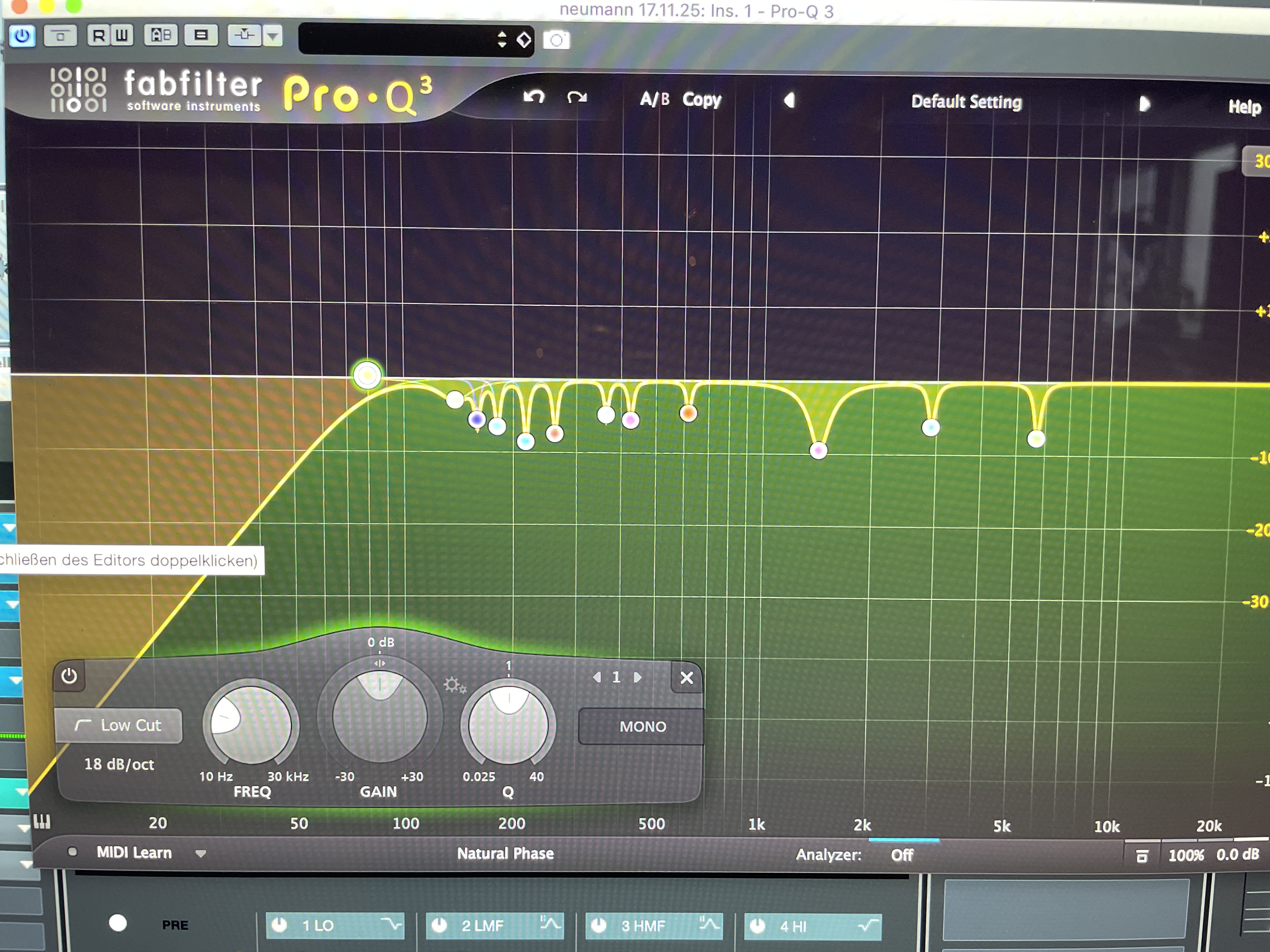Open the 18 dB/oct slope menu
The width and height of the screenshot is (1270, 952).
119,764
